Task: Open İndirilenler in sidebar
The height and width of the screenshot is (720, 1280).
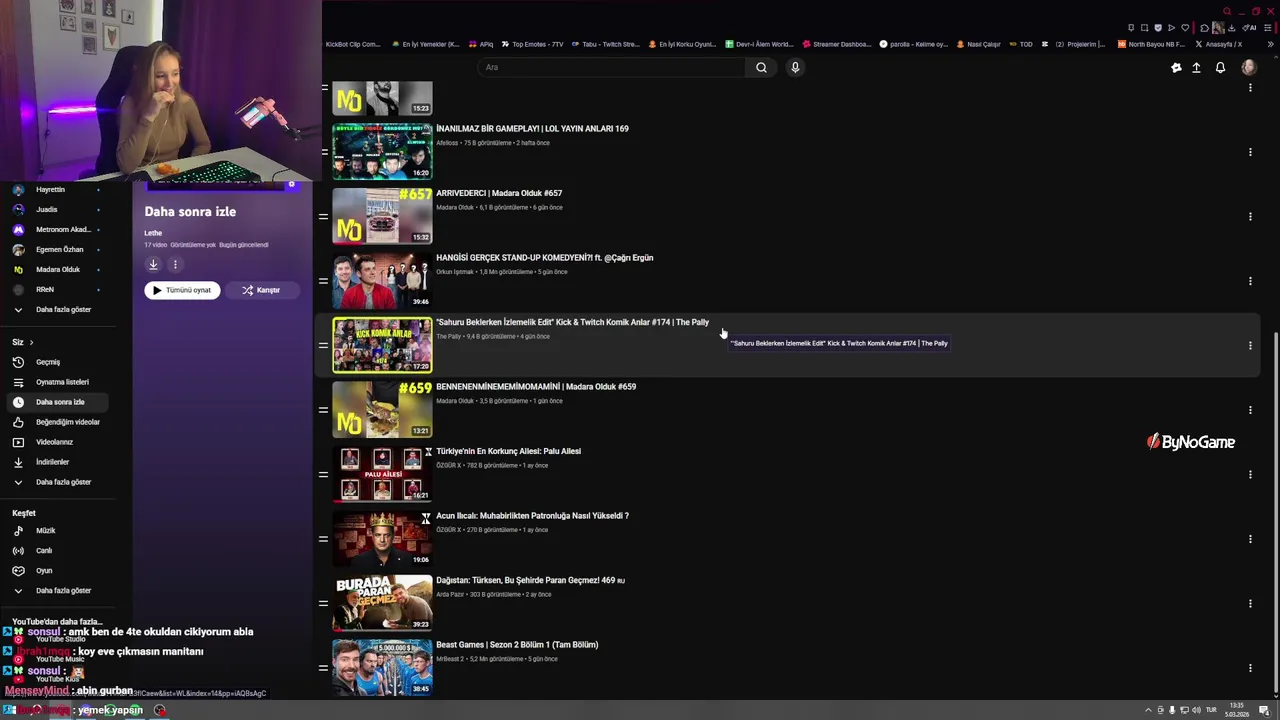Action: point(58,462)
